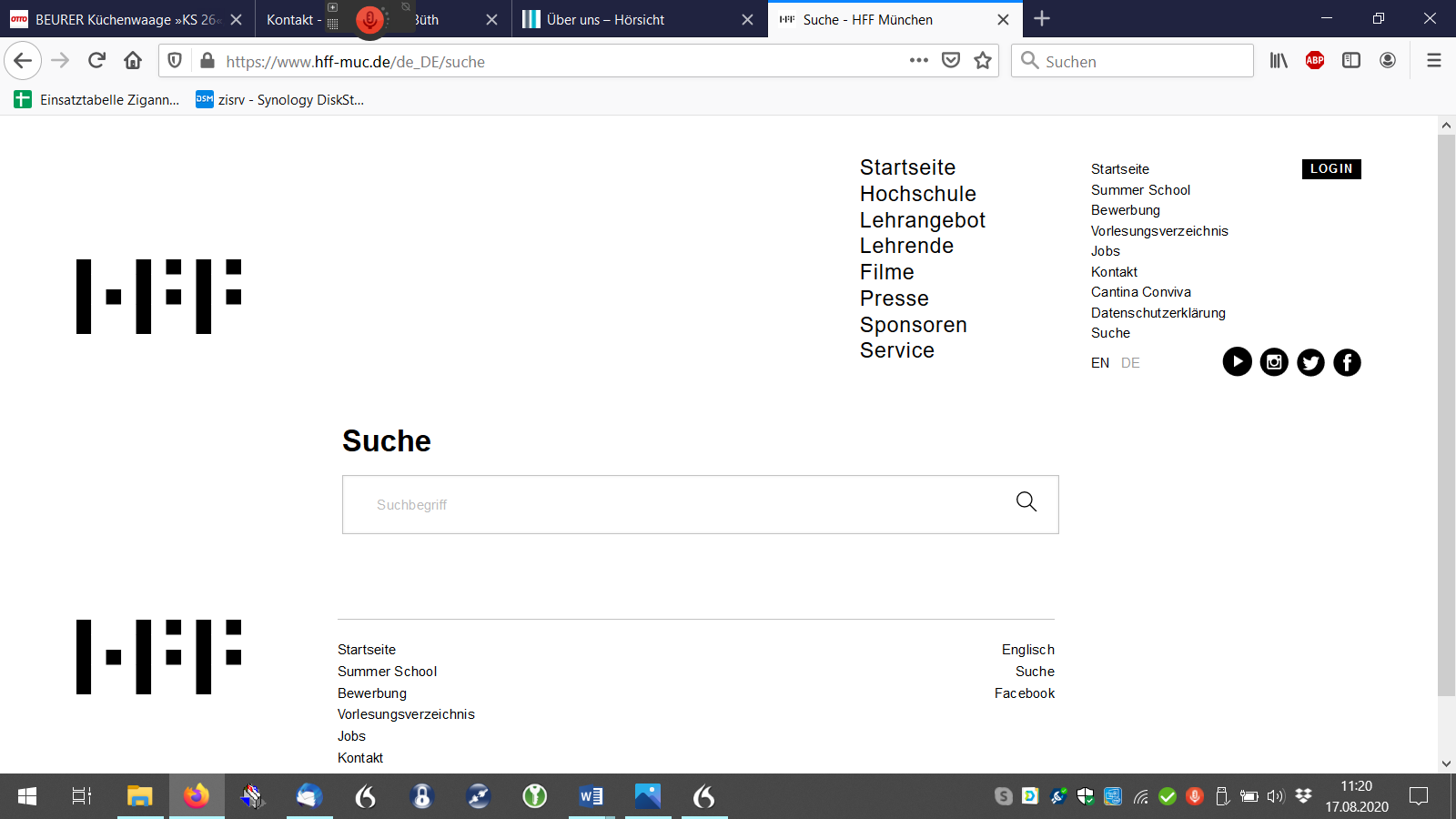Open Firefox account icon
Image resolution: width=1456 pixels, height=819 pixels.
[1388, 61]
